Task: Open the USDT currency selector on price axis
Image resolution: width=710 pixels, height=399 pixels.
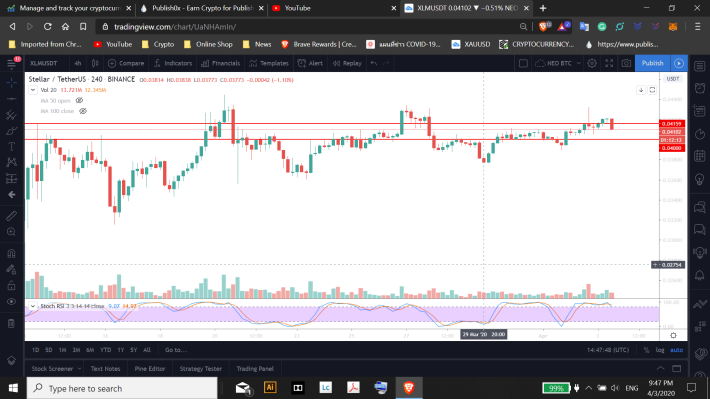Action: tap(672, 79)
